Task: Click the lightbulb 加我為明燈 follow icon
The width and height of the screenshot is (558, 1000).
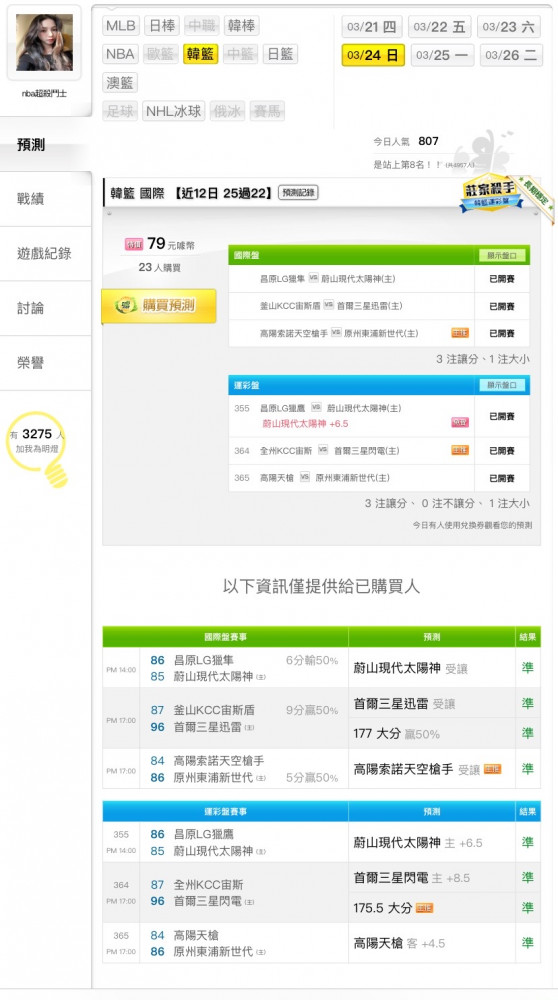Action: [38, 448]
